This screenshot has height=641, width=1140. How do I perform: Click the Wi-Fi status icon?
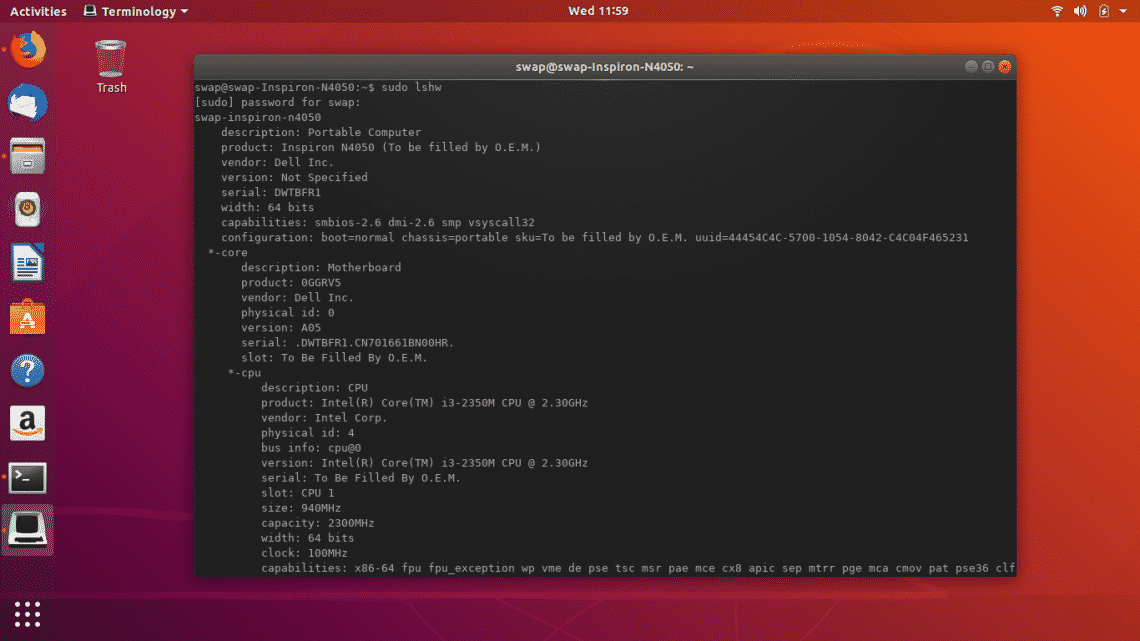(x=1057, y=11)
